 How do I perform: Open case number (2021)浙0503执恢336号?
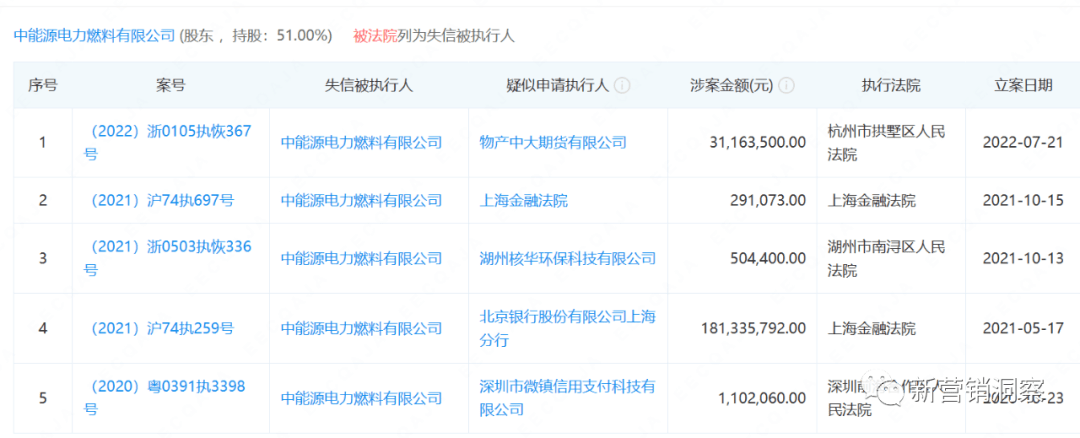click(167, 257)
